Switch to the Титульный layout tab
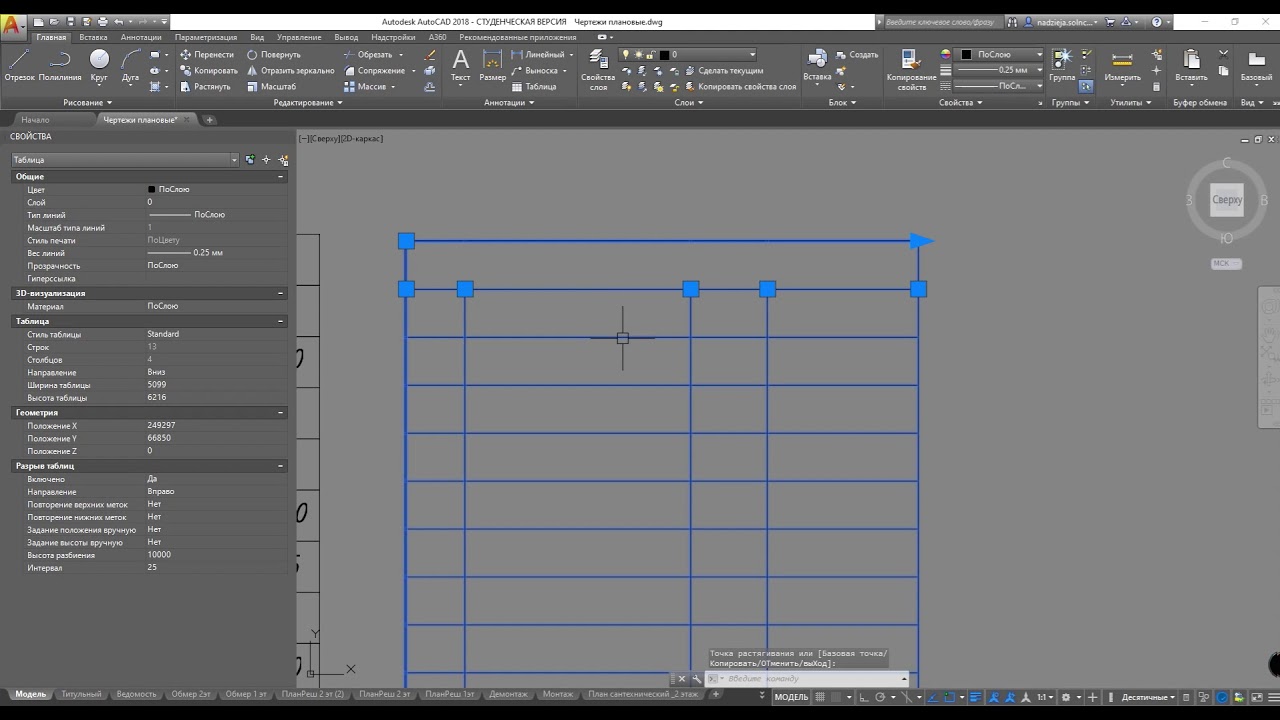 (x=81, y=694)
